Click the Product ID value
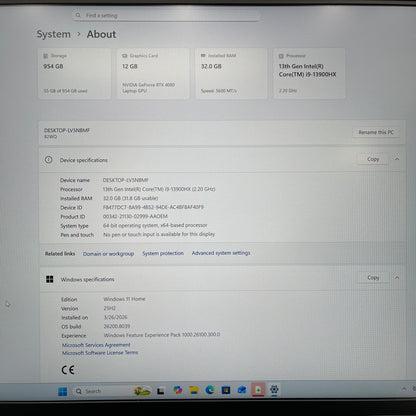This screenshot has height=416, width=416. point(135,216)
